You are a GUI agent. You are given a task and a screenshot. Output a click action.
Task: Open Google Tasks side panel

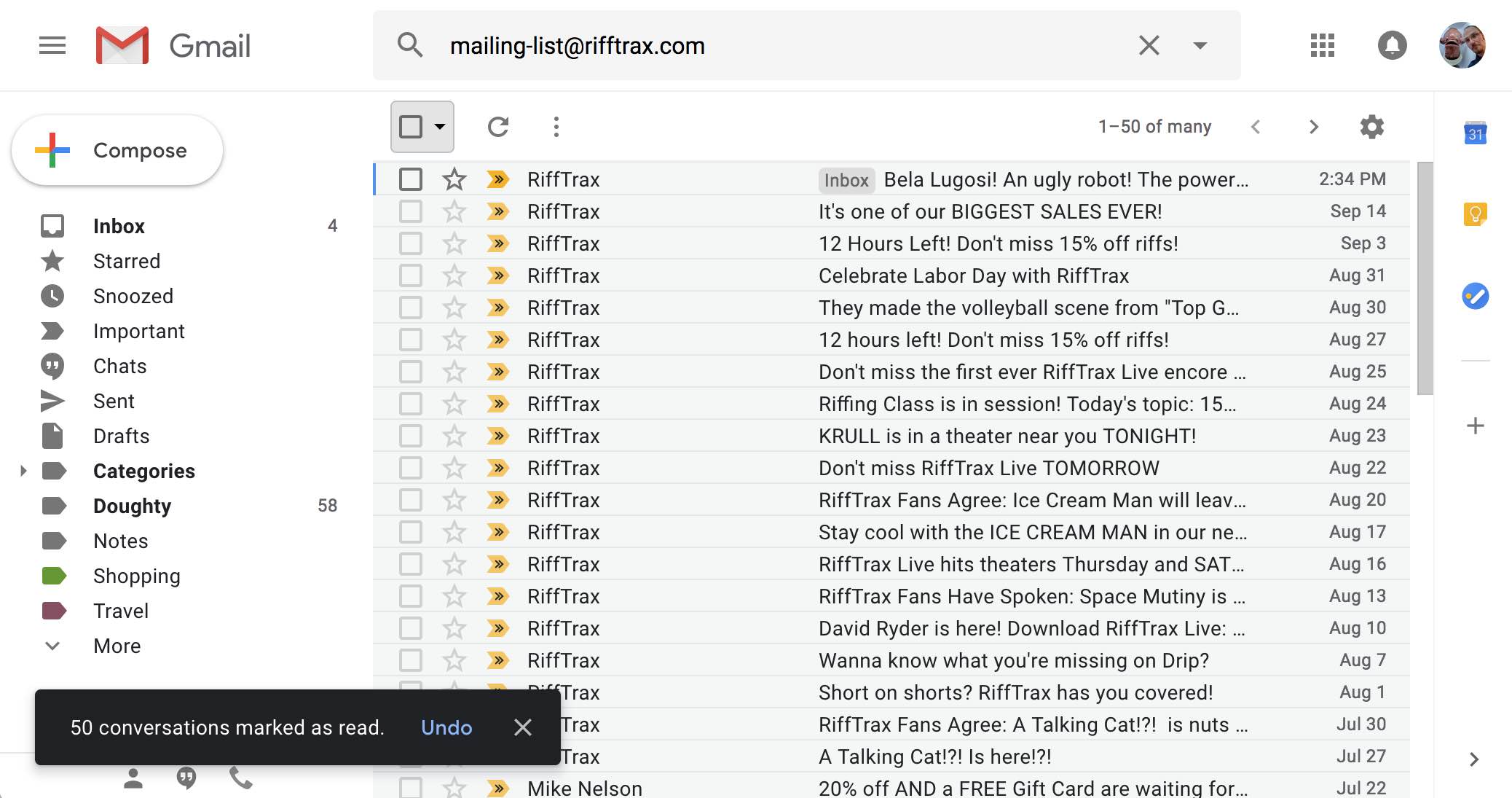1476,296
